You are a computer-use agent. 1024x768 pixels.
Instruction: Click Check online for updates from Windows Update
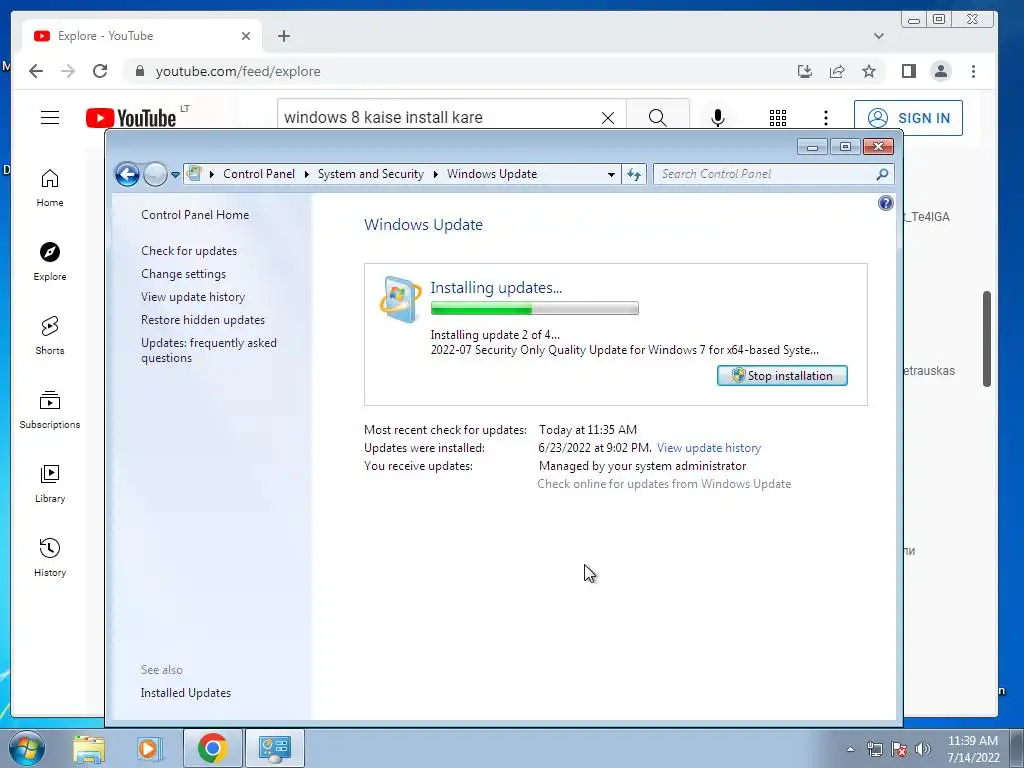point(664,484)
